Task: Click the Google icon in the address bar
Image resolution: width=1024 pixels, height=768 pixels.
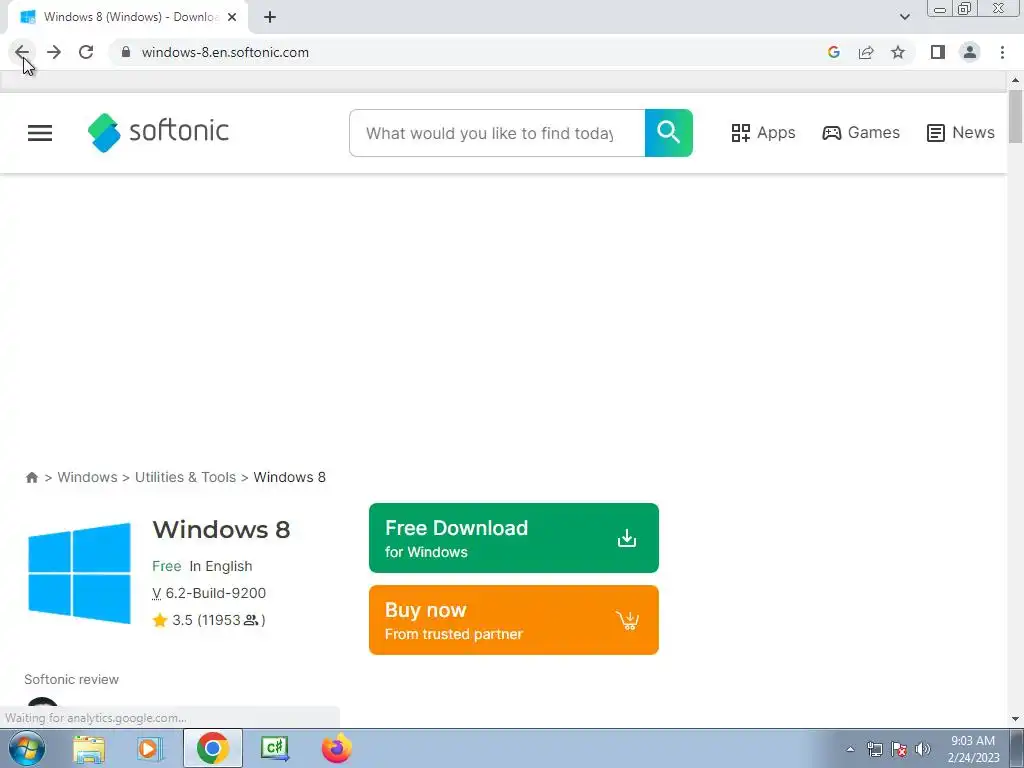Action: tap(833, 52)
